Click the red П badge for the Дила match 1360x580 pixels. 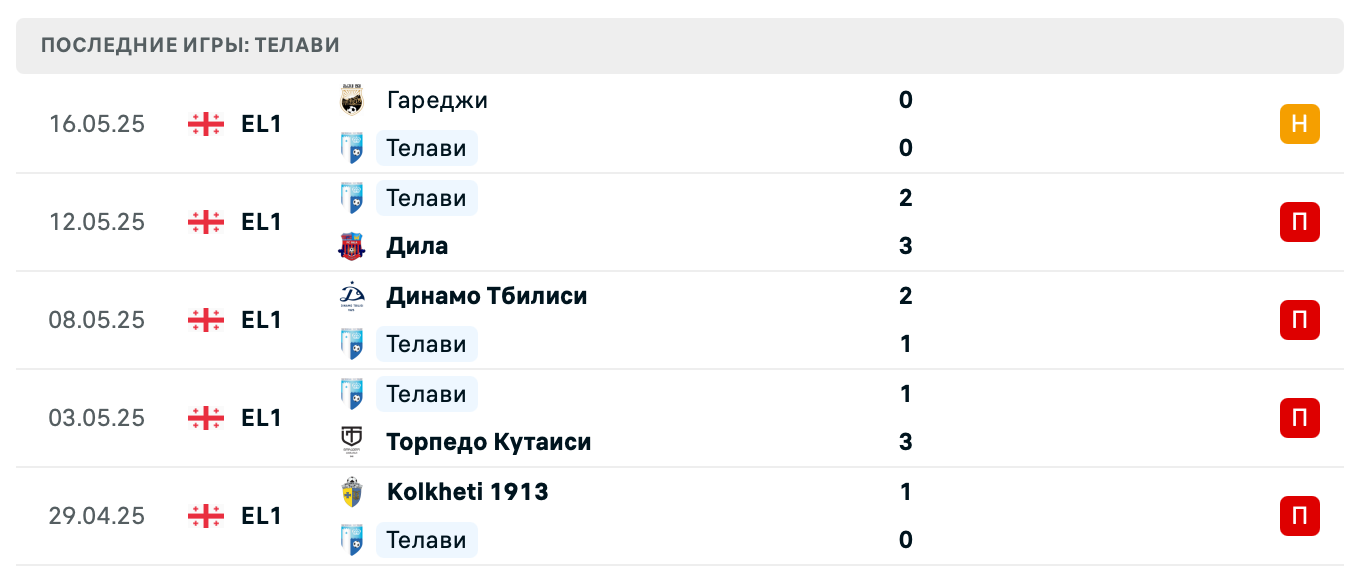tap(1299, 222)
